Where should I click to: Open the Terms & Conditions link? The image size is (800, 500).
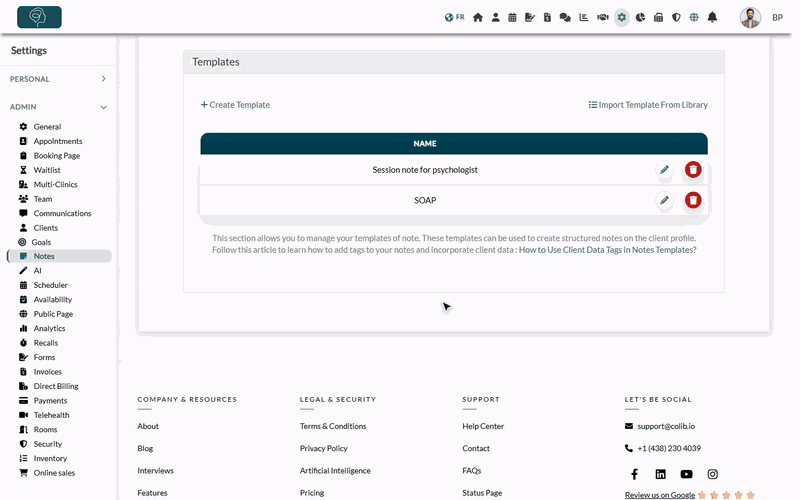(x=333, y=426)
